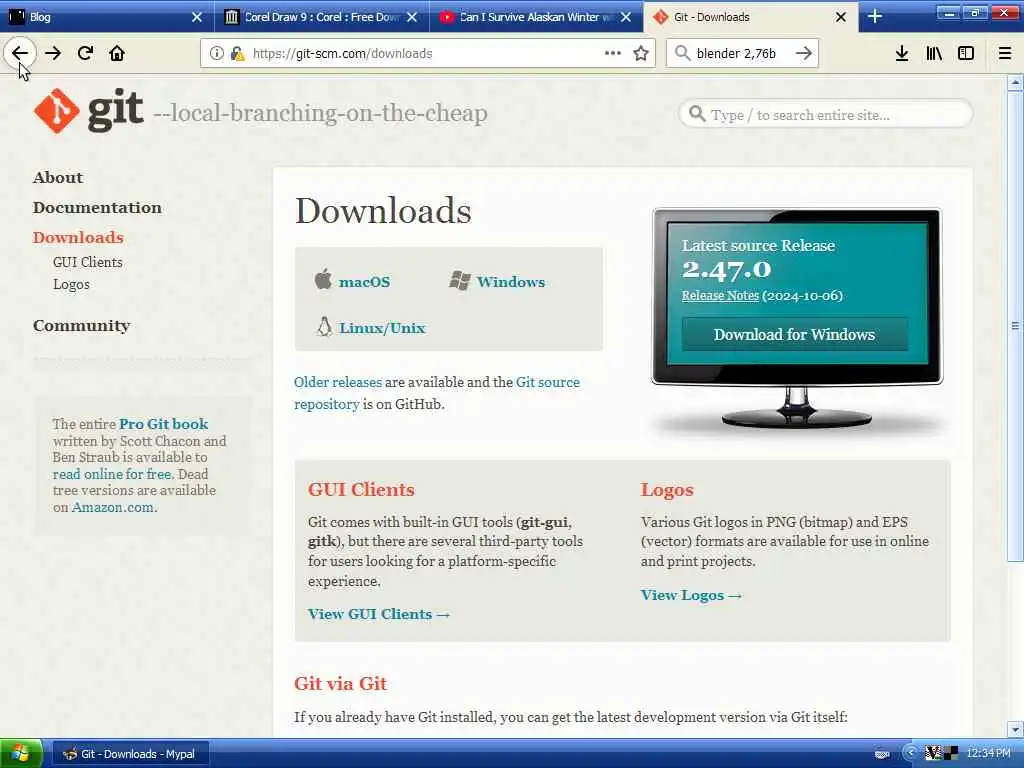The image size is (1024, 768).
Task: Toggle the sidebar panel icon
Action: pos(966,53)
